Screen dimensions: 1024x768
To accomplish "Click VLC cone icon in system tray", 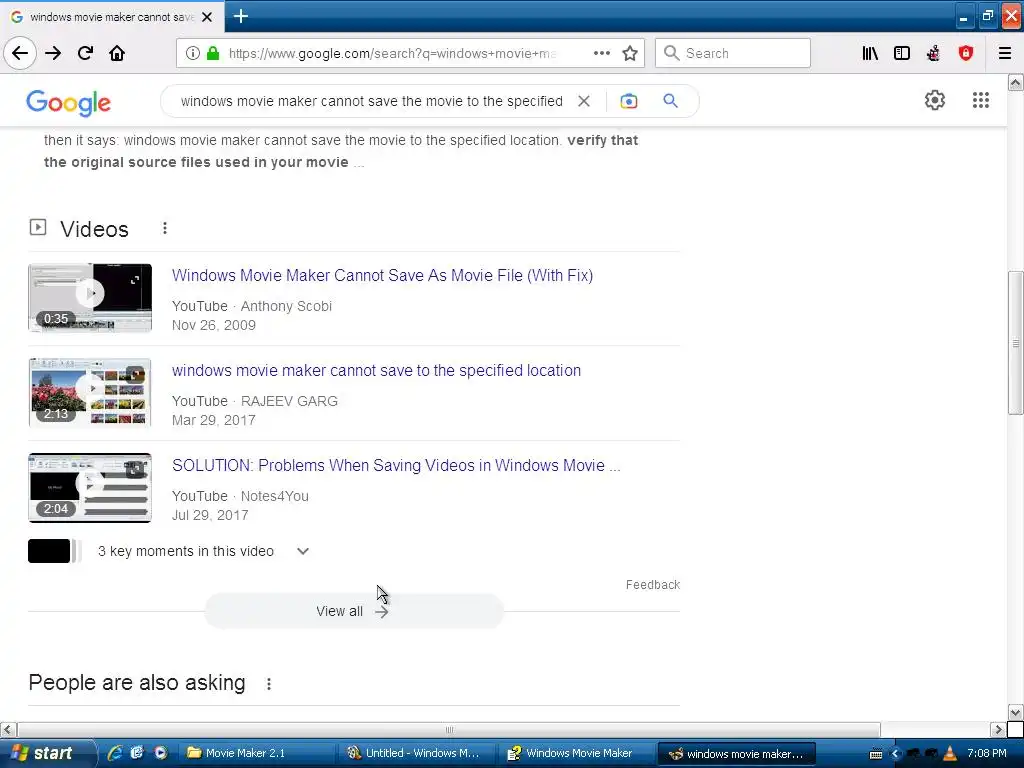I will point(950,754).
